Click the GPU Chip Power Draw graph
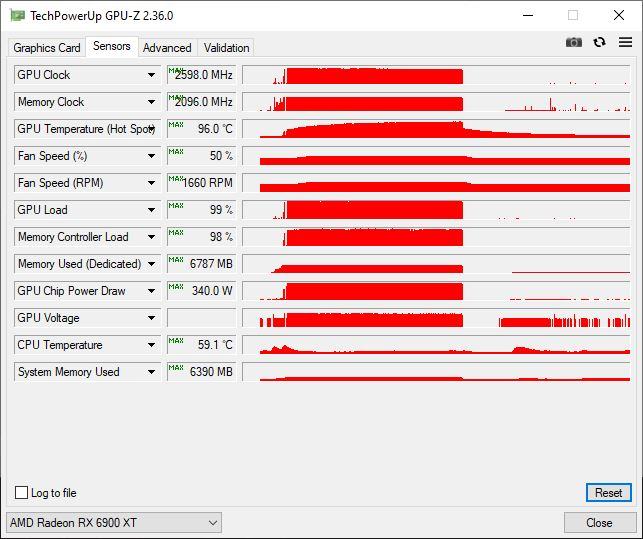643x539 pixels. point(436,291)
